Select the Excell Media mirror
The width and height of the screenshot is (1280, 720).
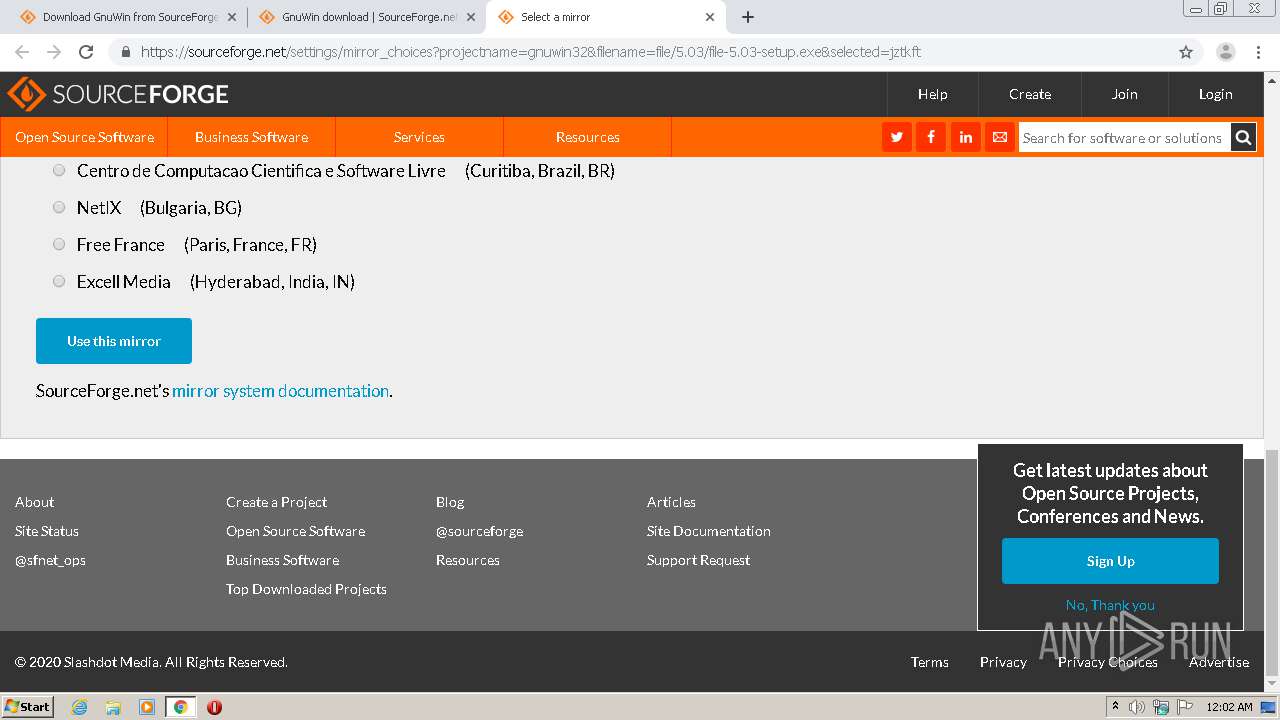tap(59, 281)
